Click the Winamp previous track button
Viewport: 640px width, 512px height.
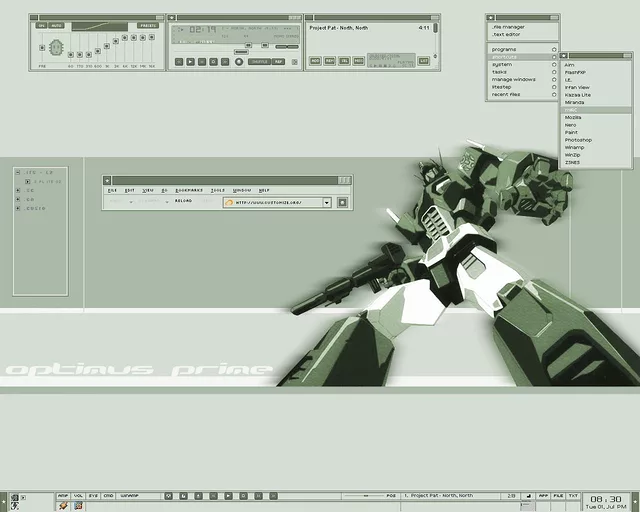179,62
